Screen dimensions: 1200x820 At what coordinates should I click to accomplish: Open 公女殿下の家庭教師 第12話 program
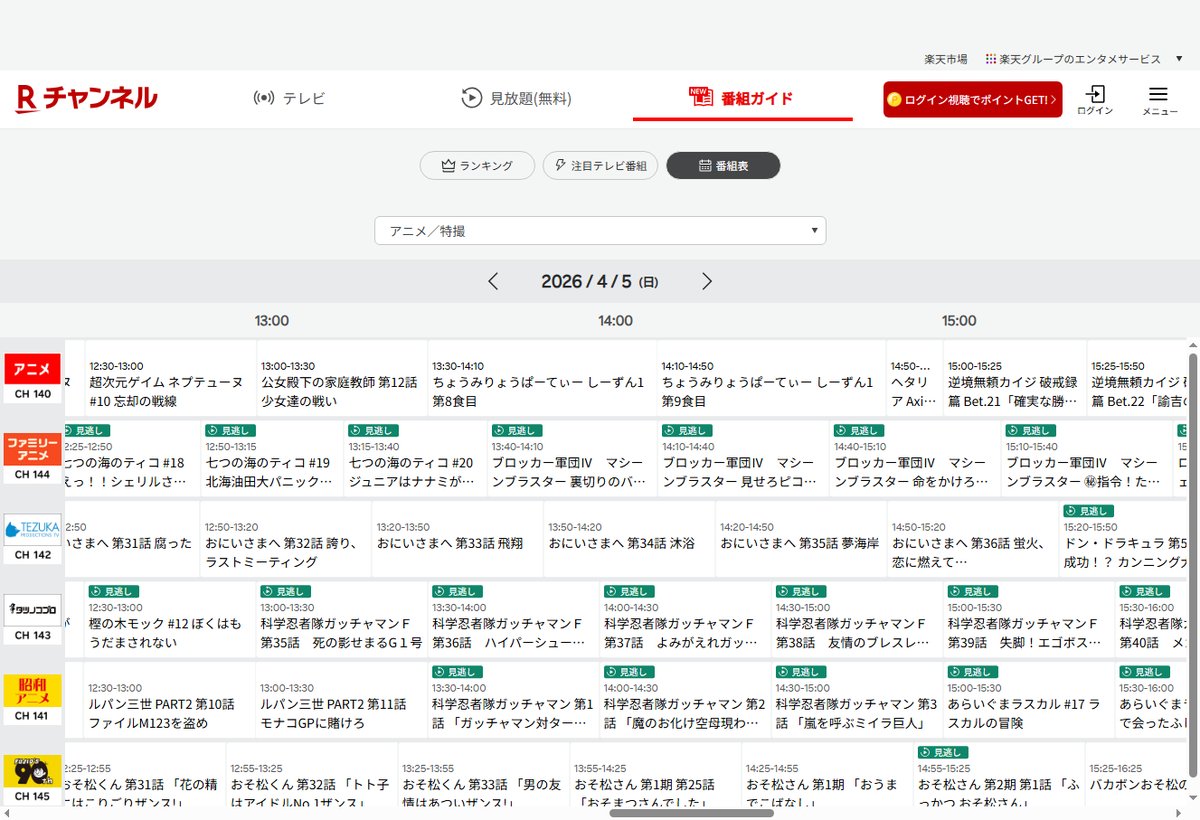tap(342, 378)
